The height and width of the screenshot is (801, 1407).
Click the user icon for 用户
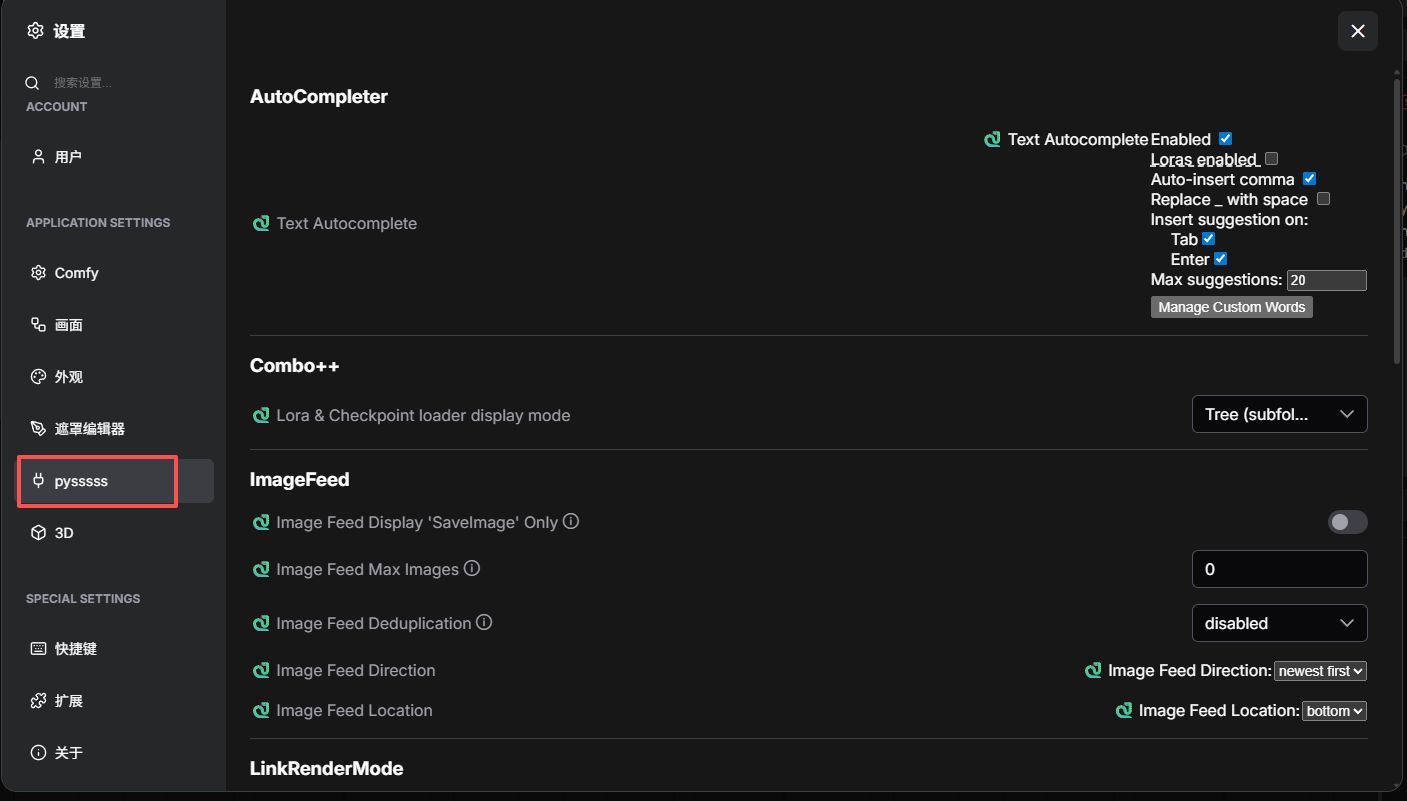pyautogui.click(x=38, y=157)
